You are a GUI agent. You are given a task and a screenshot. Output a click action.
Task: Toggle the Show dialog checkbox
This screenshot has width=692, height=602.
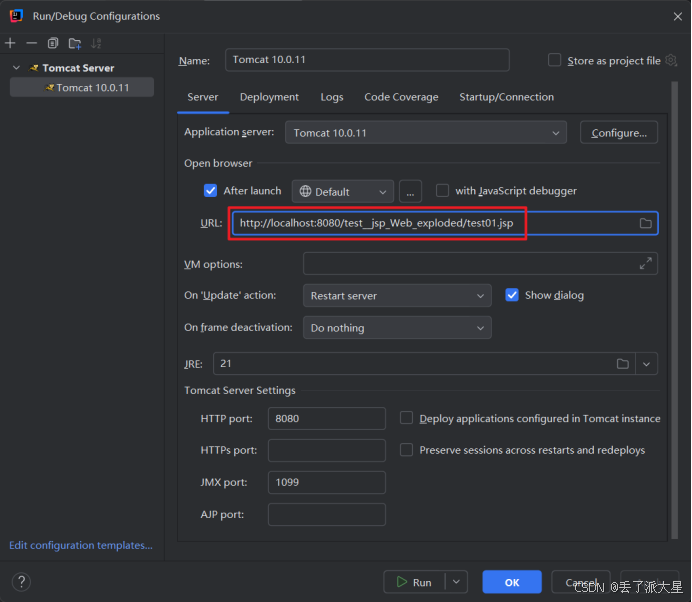pos(512,295)
